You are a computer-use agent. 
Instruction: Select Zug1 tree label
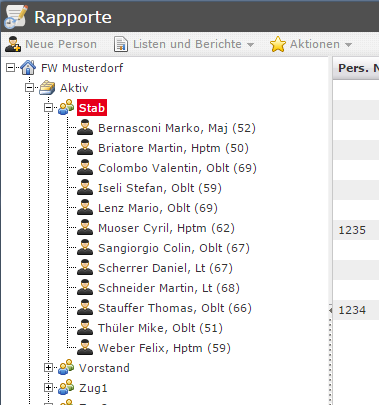tap(93, 388)
